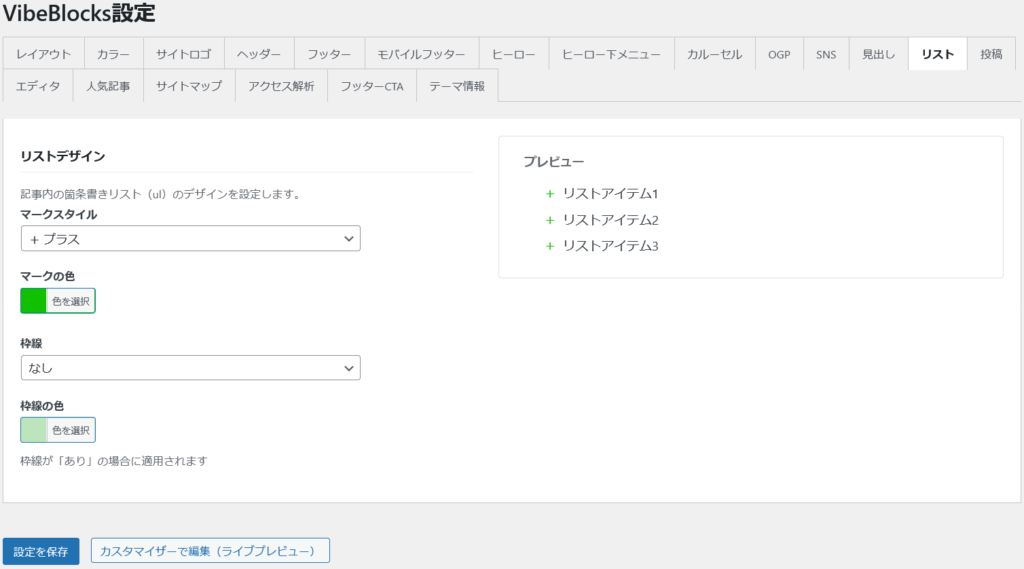Click リストアイテム2 in the preview
This screenshot has height=569, width=1024.
610,220
